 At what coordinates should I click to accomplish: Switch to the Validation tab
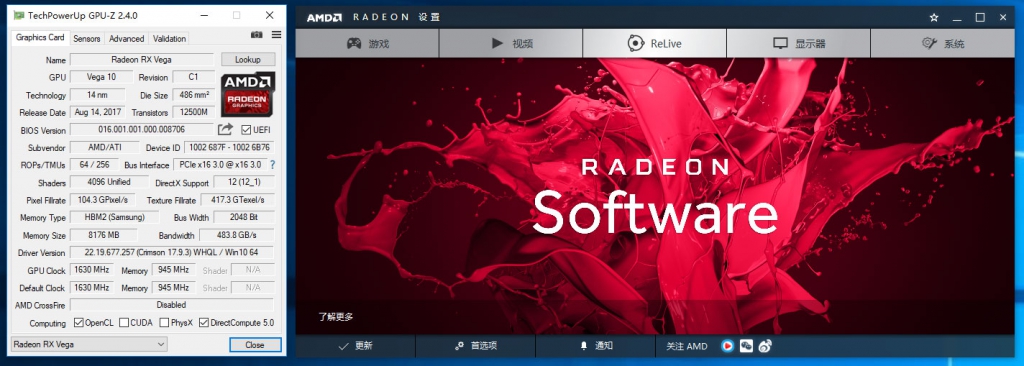click(169, 39)
